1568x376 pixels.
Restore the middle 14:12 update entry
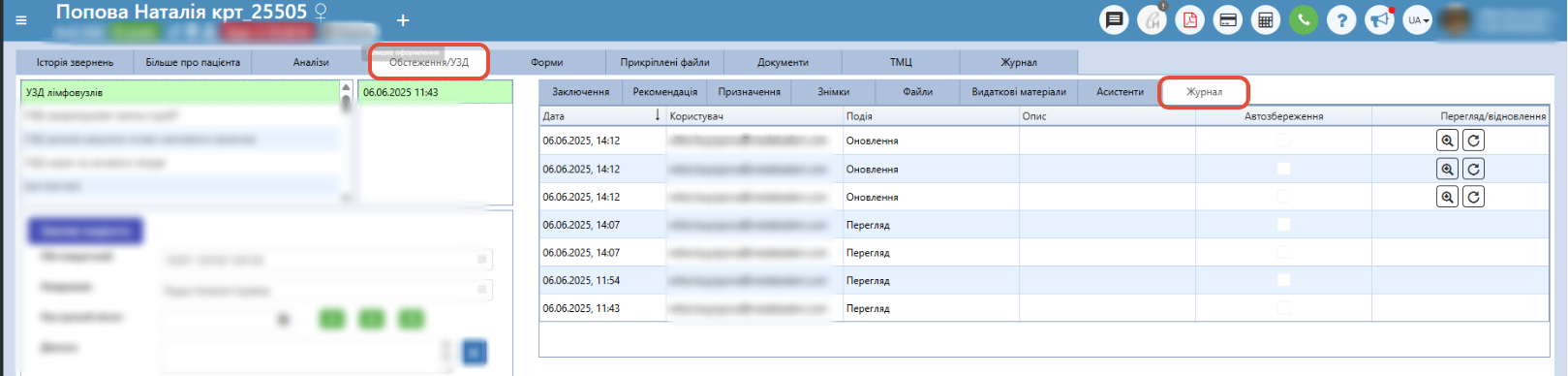1473,169
